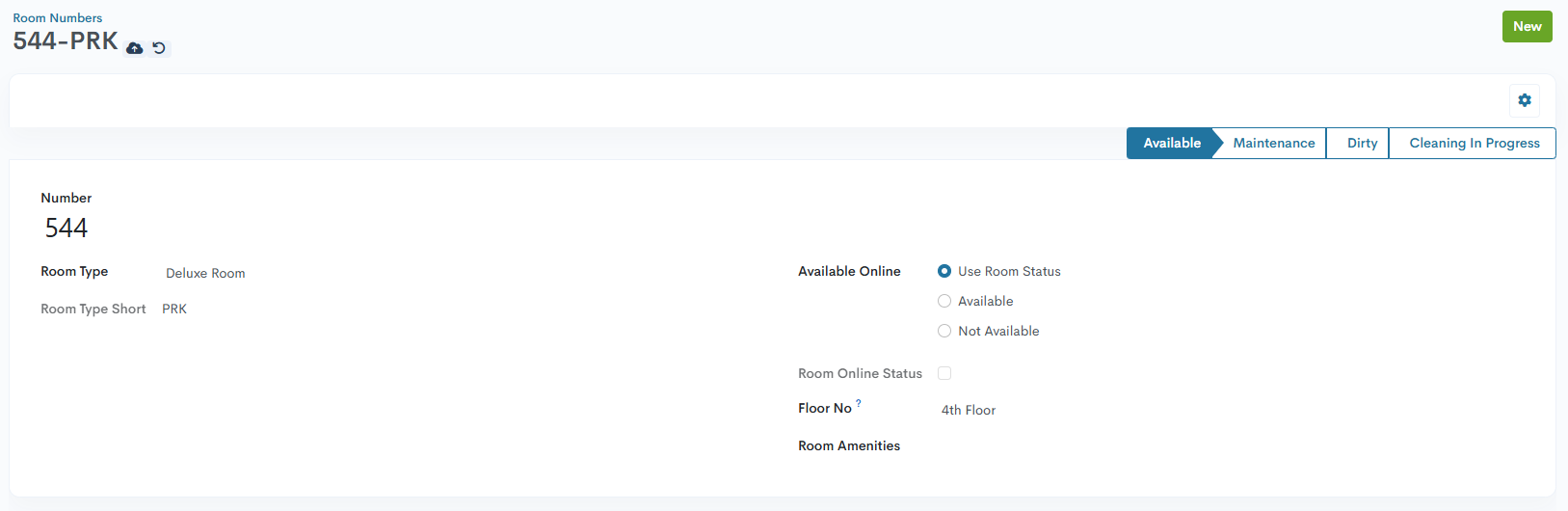Image resolution: width=1568 pixels, height=511 pixels.
Task: Set status to Dirty
Action: tap(1362, 143)
